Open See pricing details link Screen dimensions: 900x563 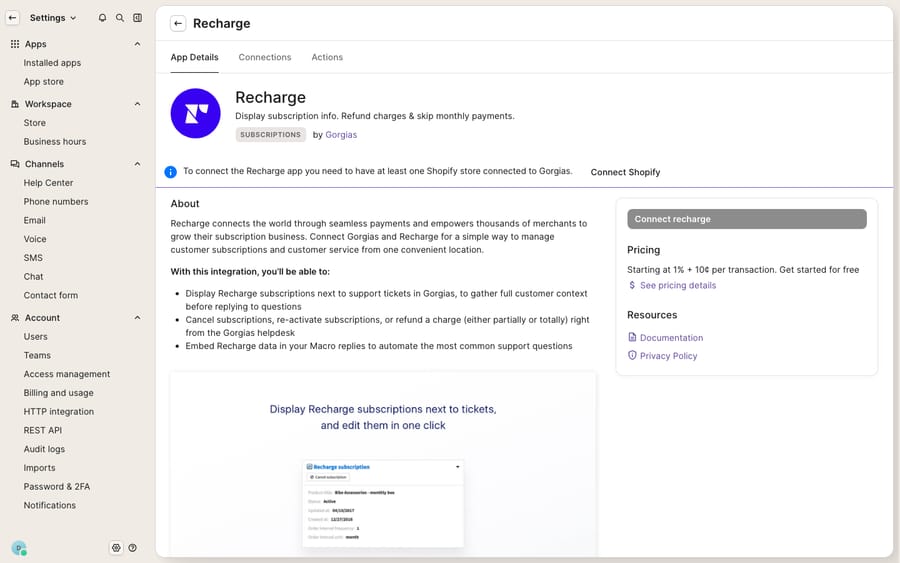click(x=678, y=285)
